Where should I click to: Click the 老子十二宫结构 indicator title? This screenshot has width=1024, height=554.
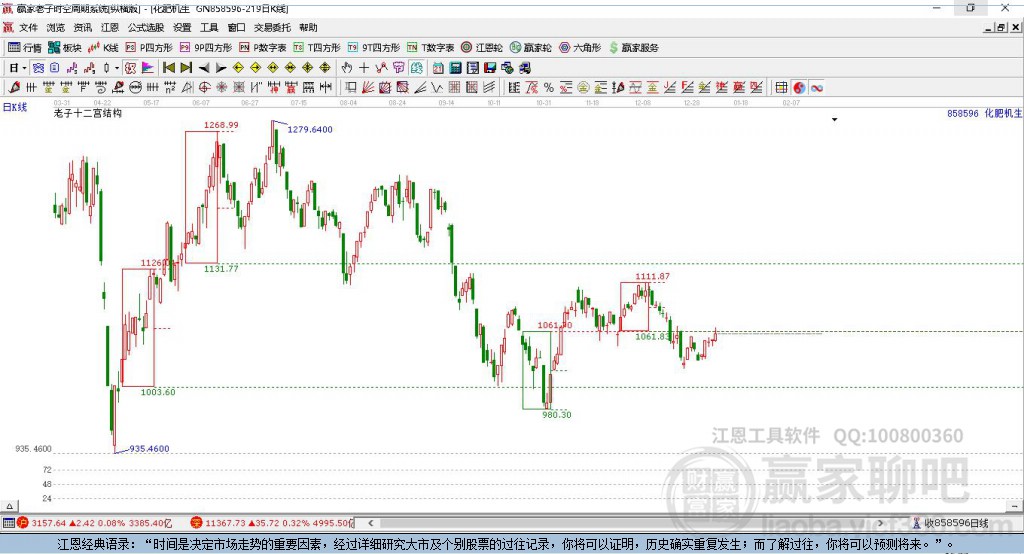pyautogui.click(x=88, y=113)
